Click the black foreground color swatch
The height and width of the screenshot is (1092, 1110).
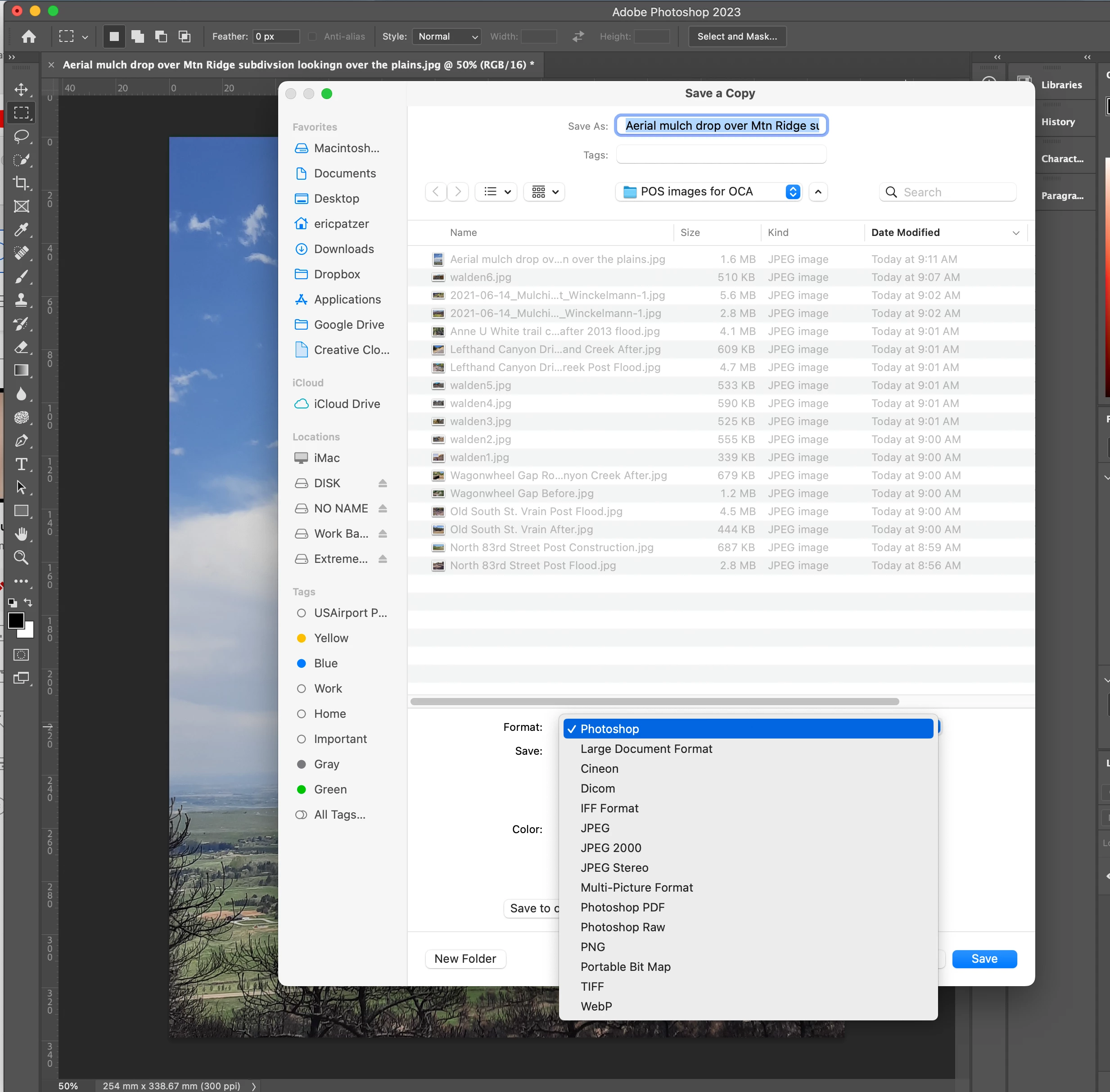click(x=15, y=620)
